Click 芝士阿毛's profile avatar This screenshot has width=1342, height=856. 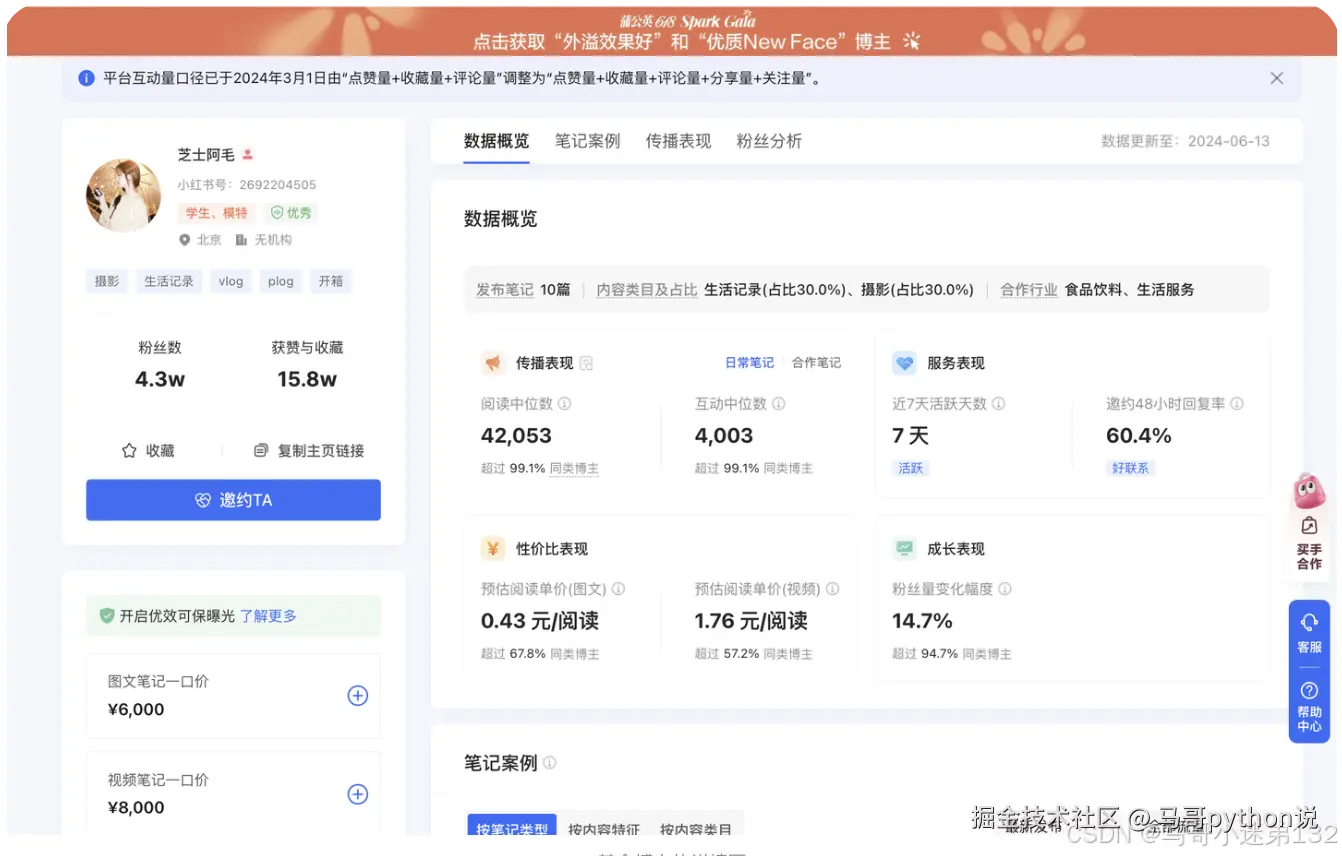tap(123, 195)
